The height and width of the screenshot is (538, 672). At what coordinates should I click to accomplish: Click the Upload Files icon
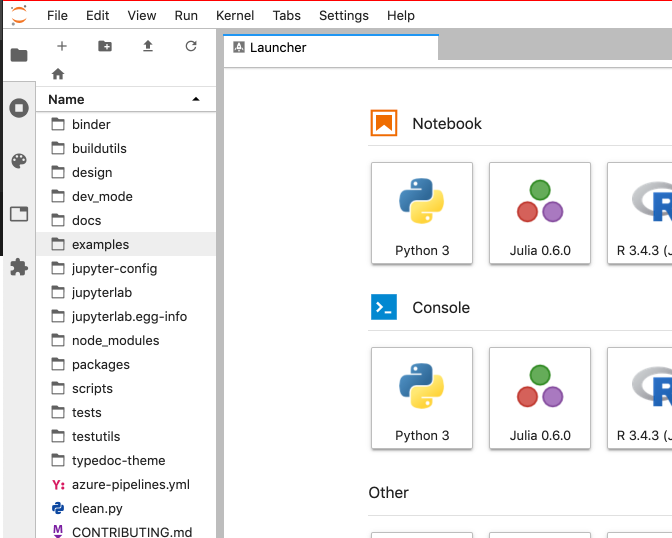click(148, 46)
